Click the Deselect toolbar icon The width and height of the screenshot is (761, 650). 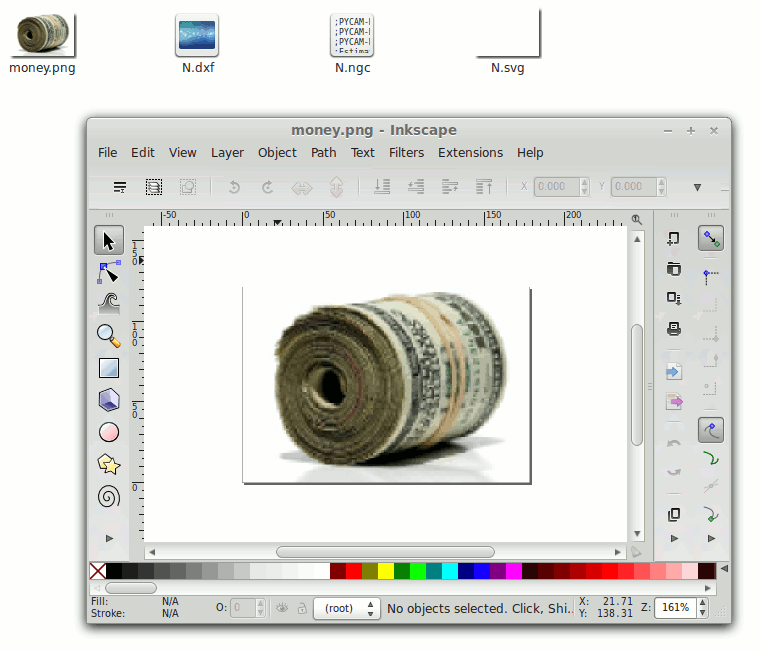(x=188, y=187)
